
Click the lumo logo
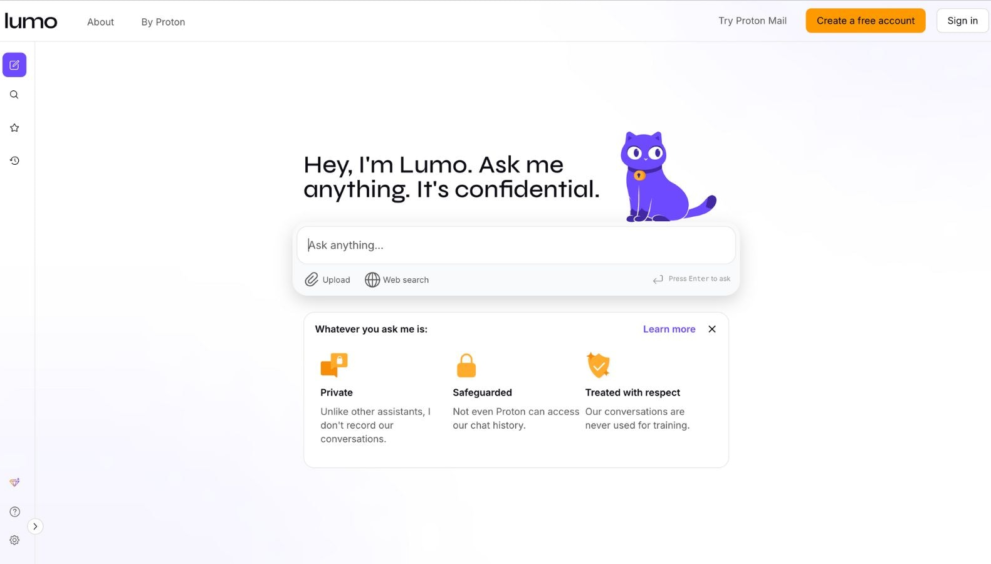tap(31, 21)
